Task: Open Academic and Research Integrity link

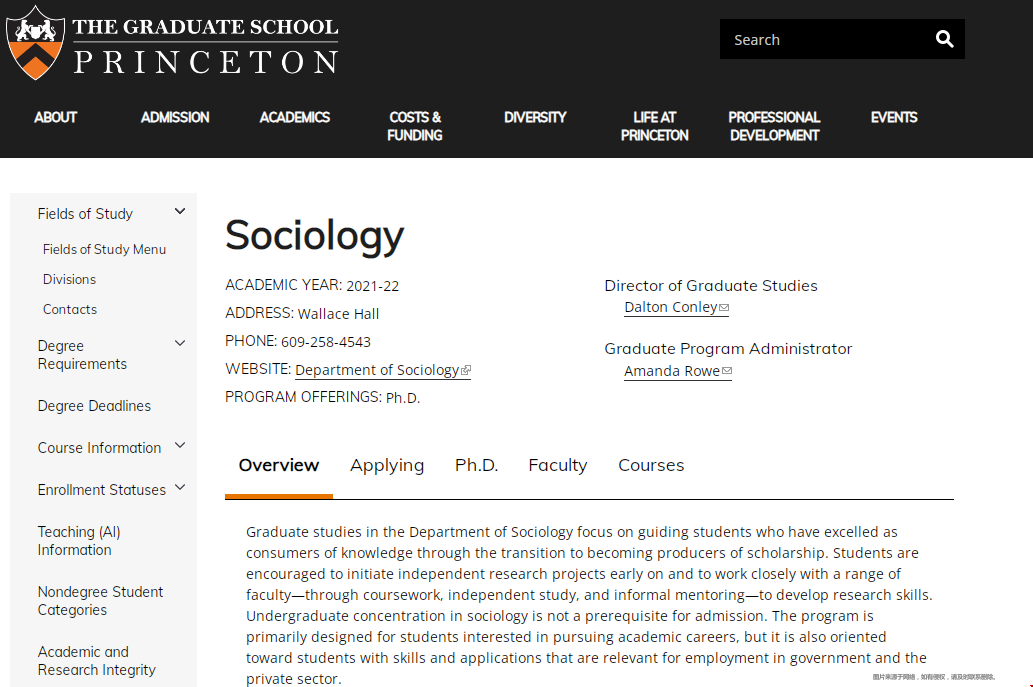Action: [97, 661]
